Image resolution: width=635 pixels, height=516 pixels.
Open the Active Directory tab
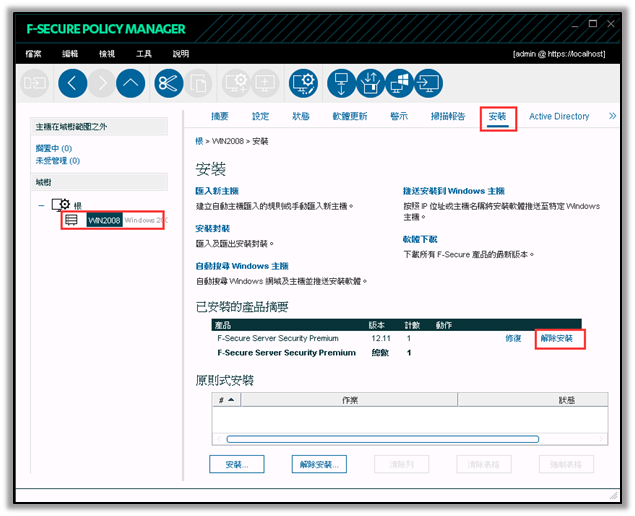point(559,116)
